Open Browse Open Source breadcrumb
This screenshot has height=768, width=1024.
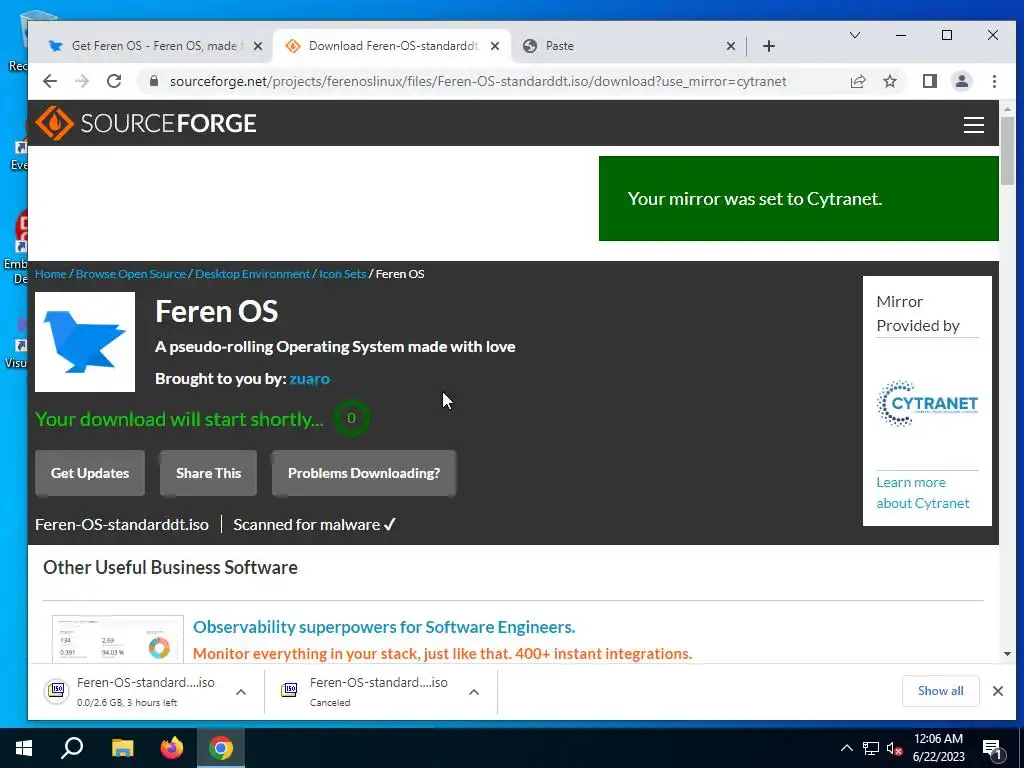[131, 274]
